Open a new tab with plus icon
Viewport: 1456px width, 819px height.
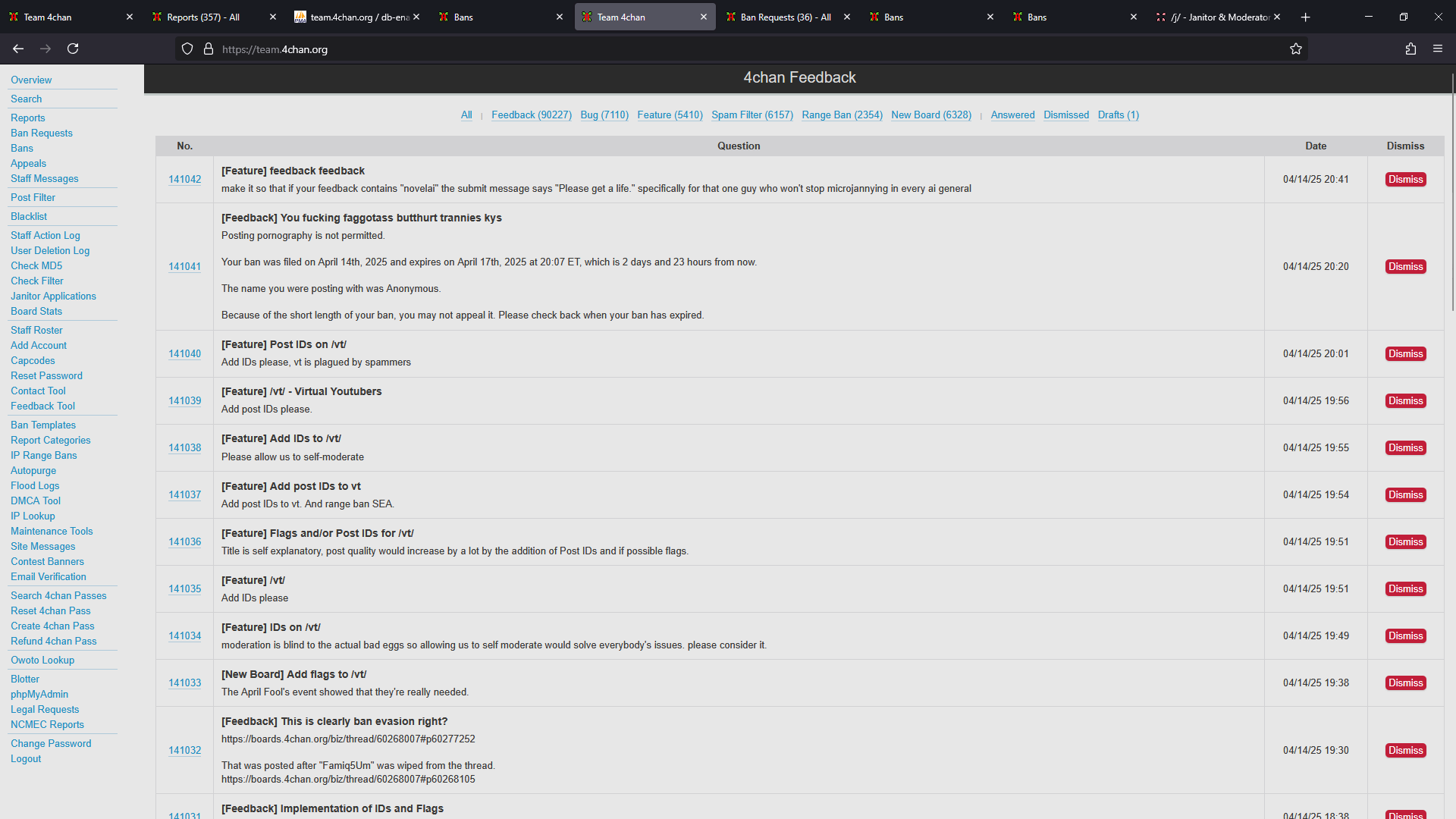tap(1305, 17)
